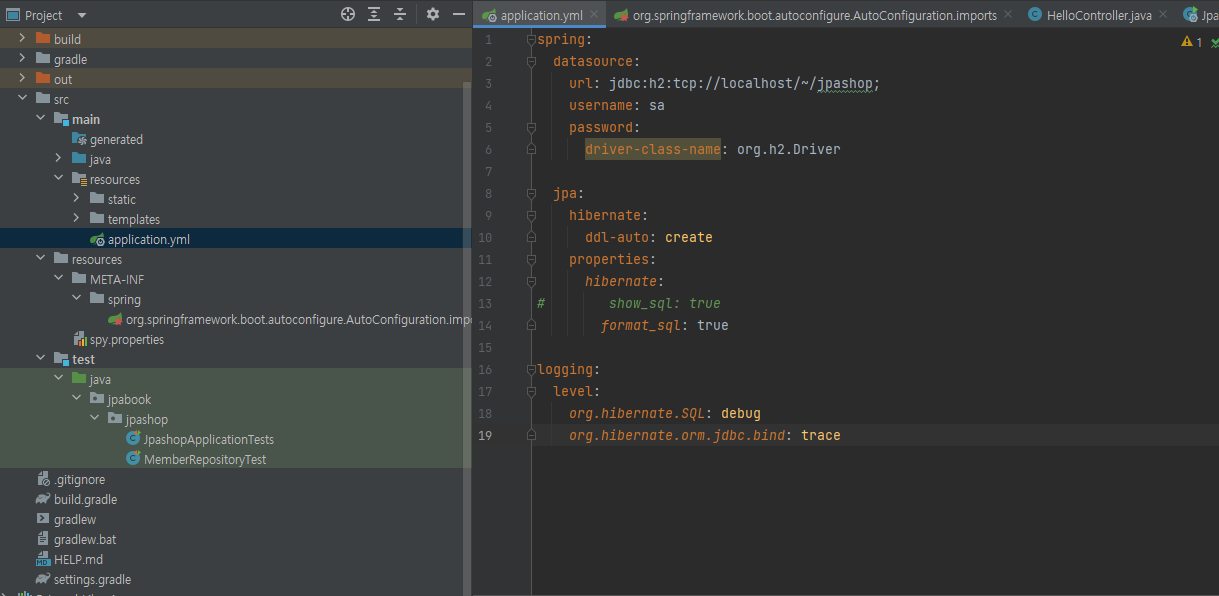Open the Project view dropdown
Image resolution: width=1219 pixels, height=596 pixels.
point(81,15)
